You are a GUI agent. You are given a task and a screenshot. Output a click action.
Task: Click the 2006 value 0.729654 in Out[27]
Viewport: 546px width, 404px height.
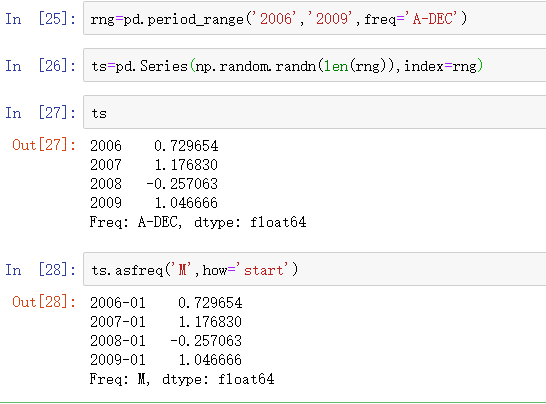186,146
